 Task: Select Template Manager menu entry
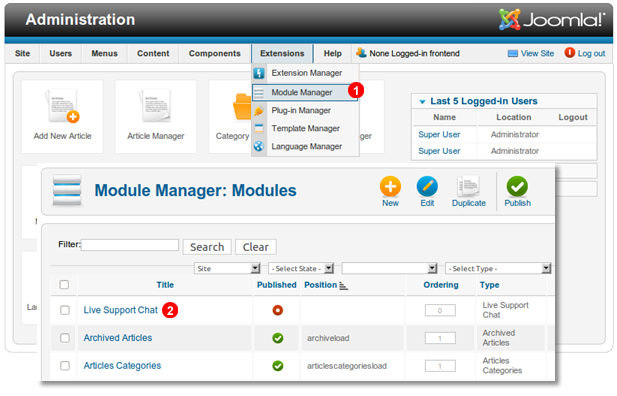coord(305,128)
